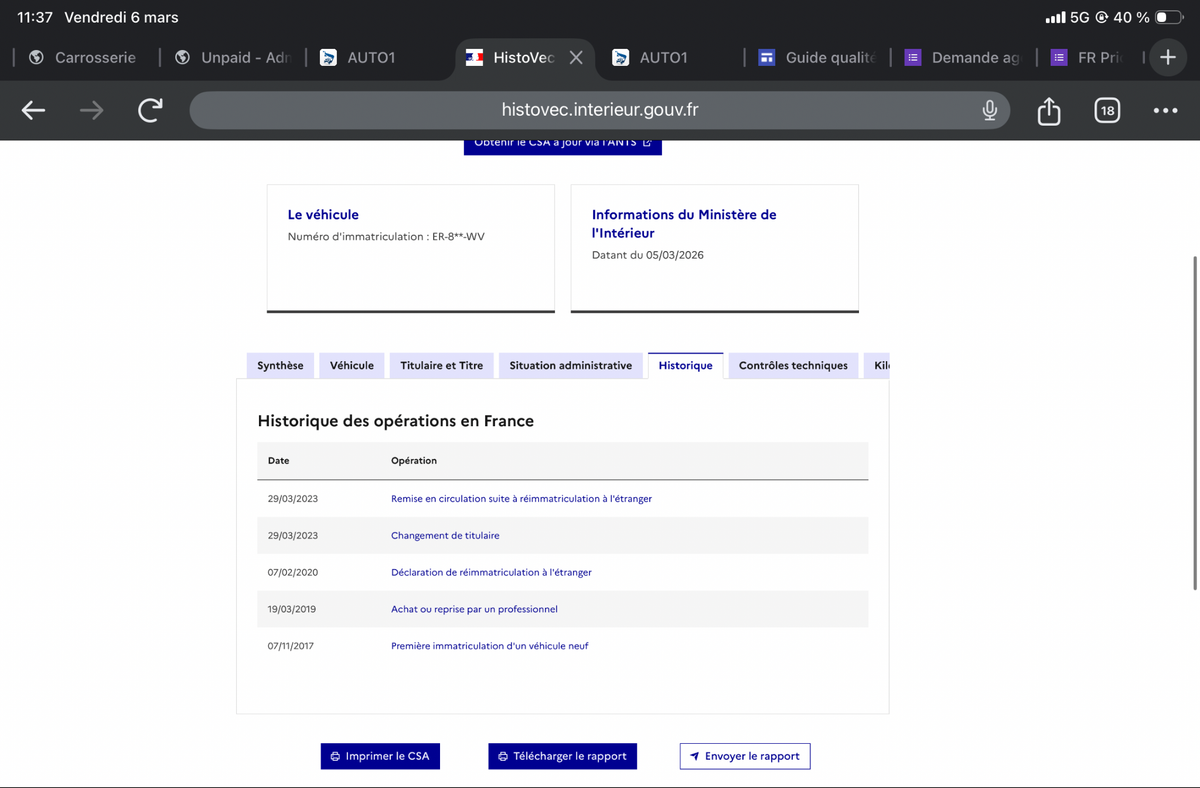The image size is (1200, 788).
Task: Select the Synthèse tab
Action: point(280,366)
